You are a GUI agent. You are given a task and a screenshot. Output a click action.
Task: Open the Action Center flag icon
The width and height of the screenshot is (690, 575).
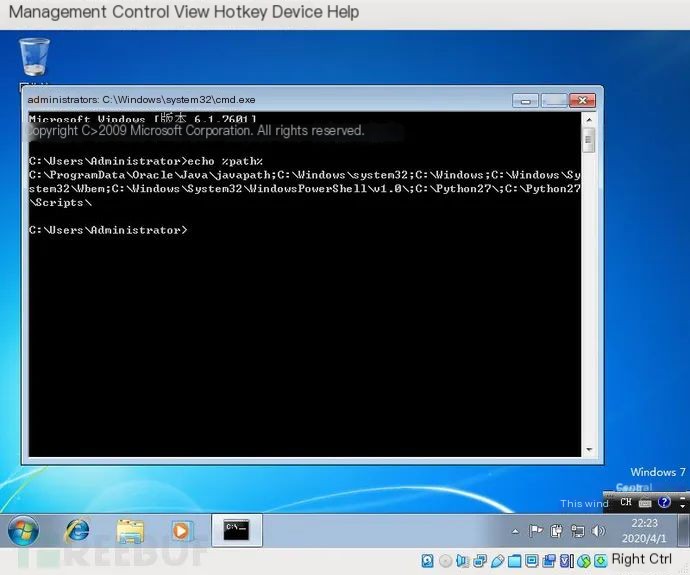click(x=535, y=531)
